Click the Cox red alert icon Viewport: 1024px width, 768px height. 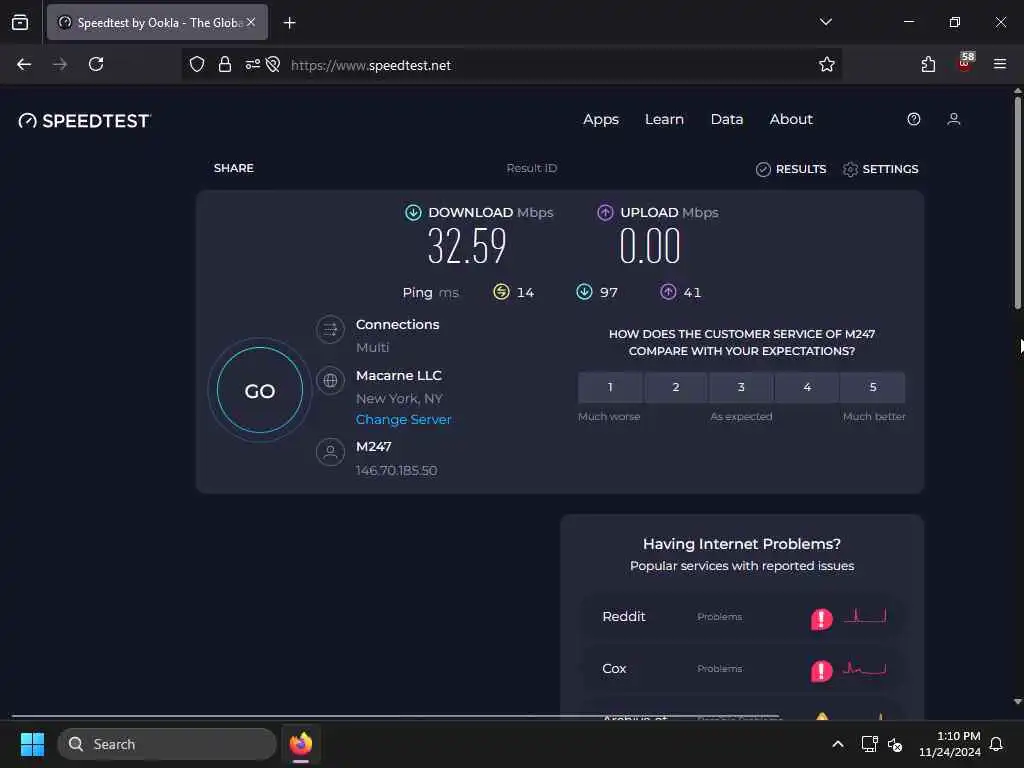coord(822,670)
